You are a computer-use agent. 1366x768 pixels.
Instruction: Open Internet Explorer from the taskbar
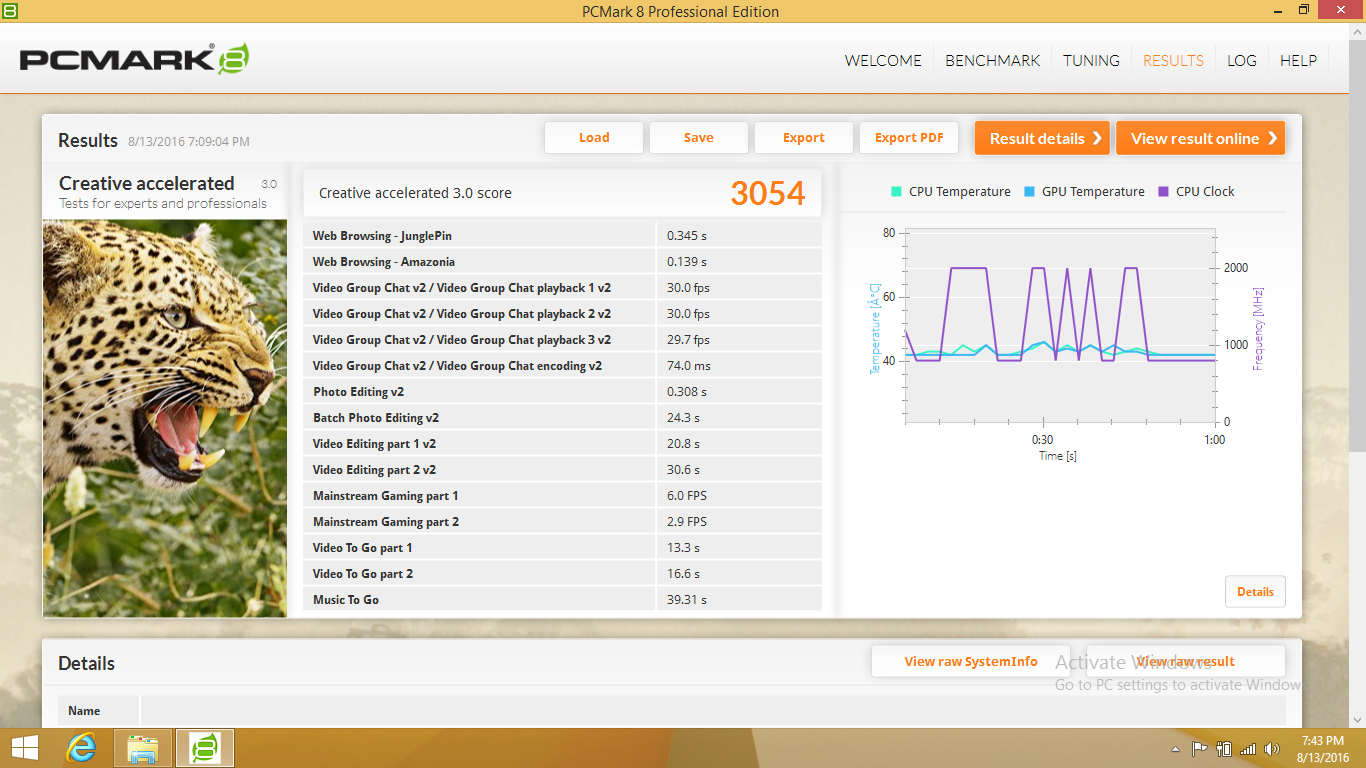[82, 747]
